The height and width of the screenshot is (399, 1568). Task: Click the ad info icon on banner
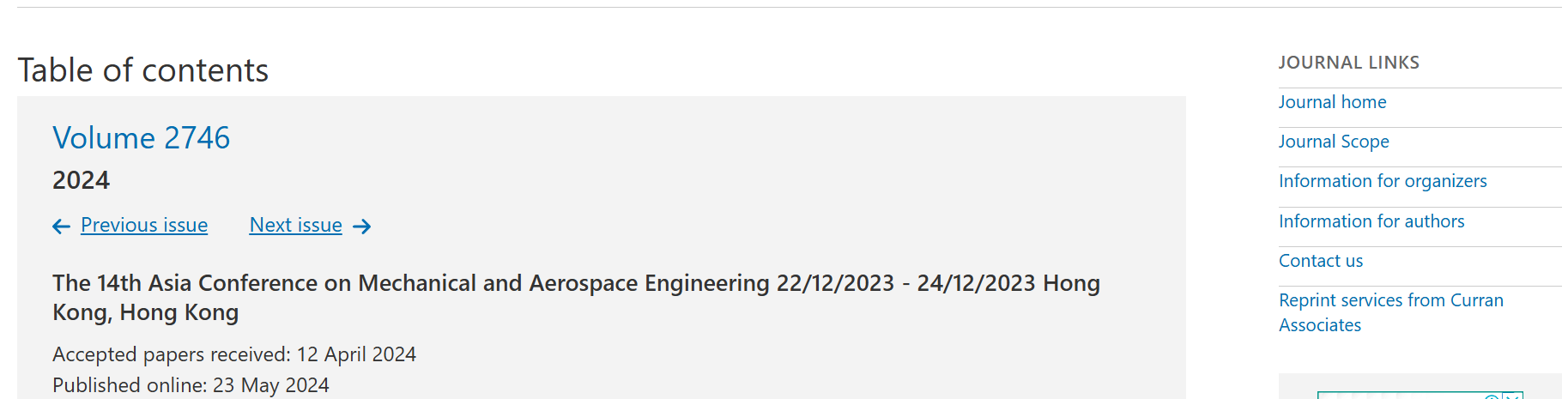coord(1492,396)
